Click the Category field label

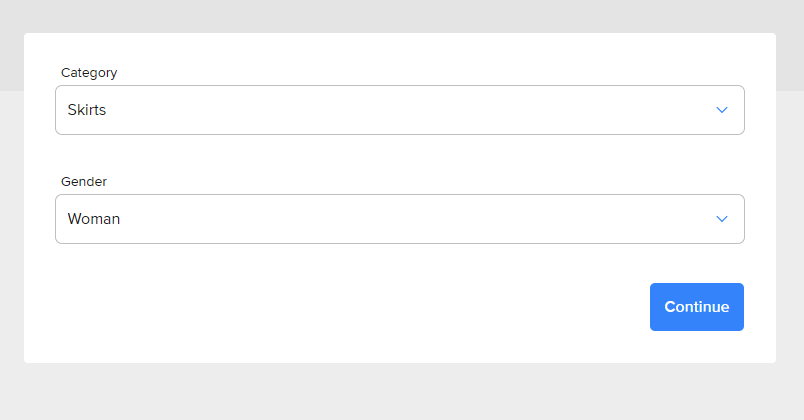[x=89, y=73]
